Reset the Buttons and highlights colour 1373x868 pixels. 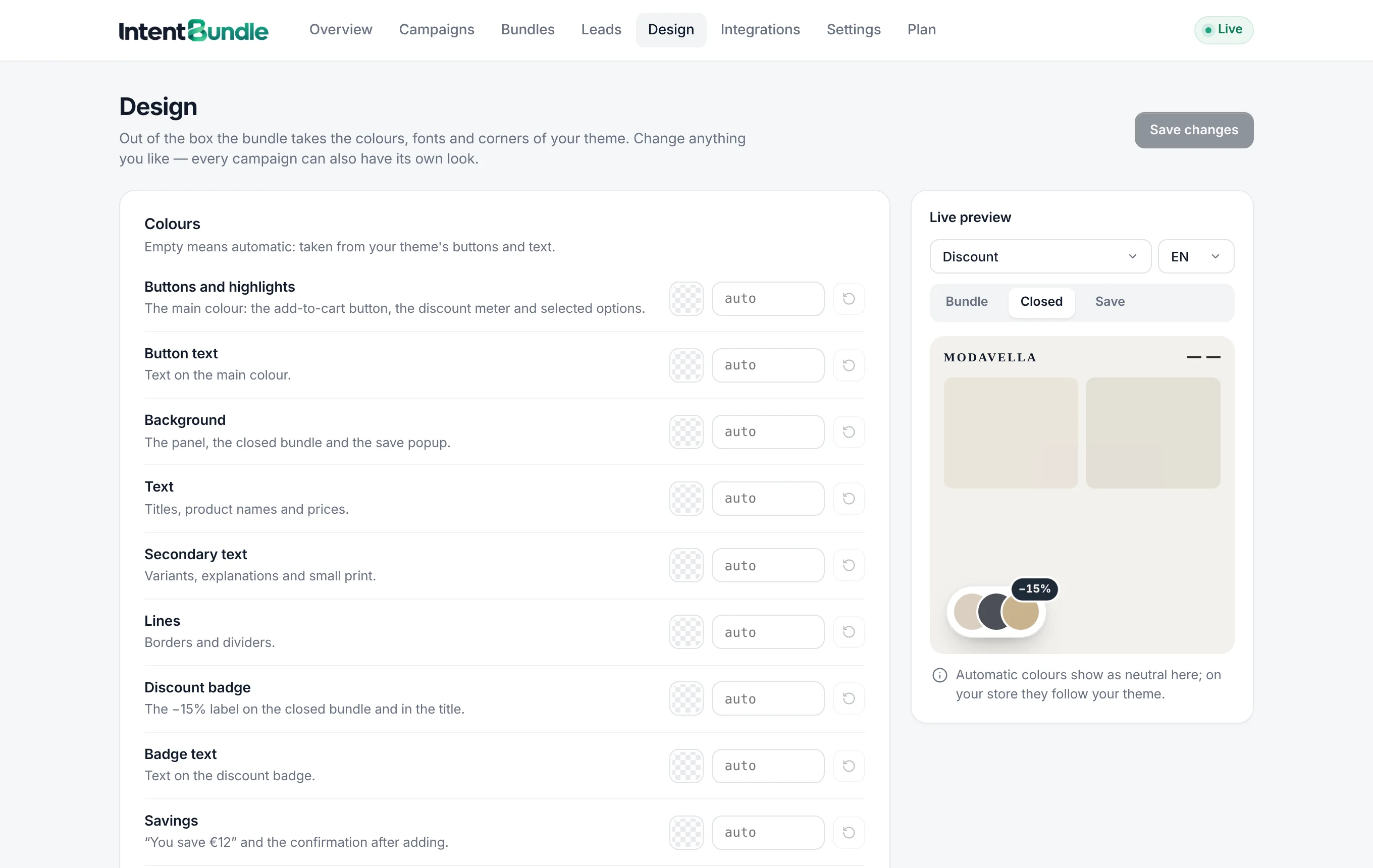[x=849, y=299]
